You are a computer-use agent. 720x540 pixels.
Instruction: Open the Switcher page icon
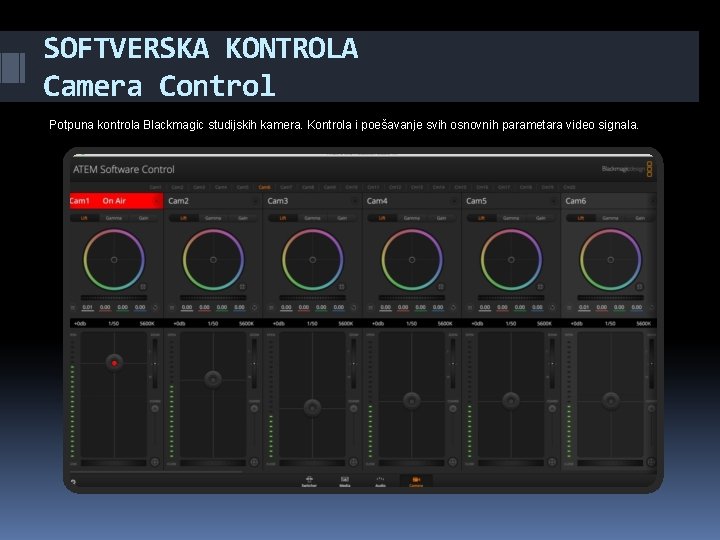(309, 481)
